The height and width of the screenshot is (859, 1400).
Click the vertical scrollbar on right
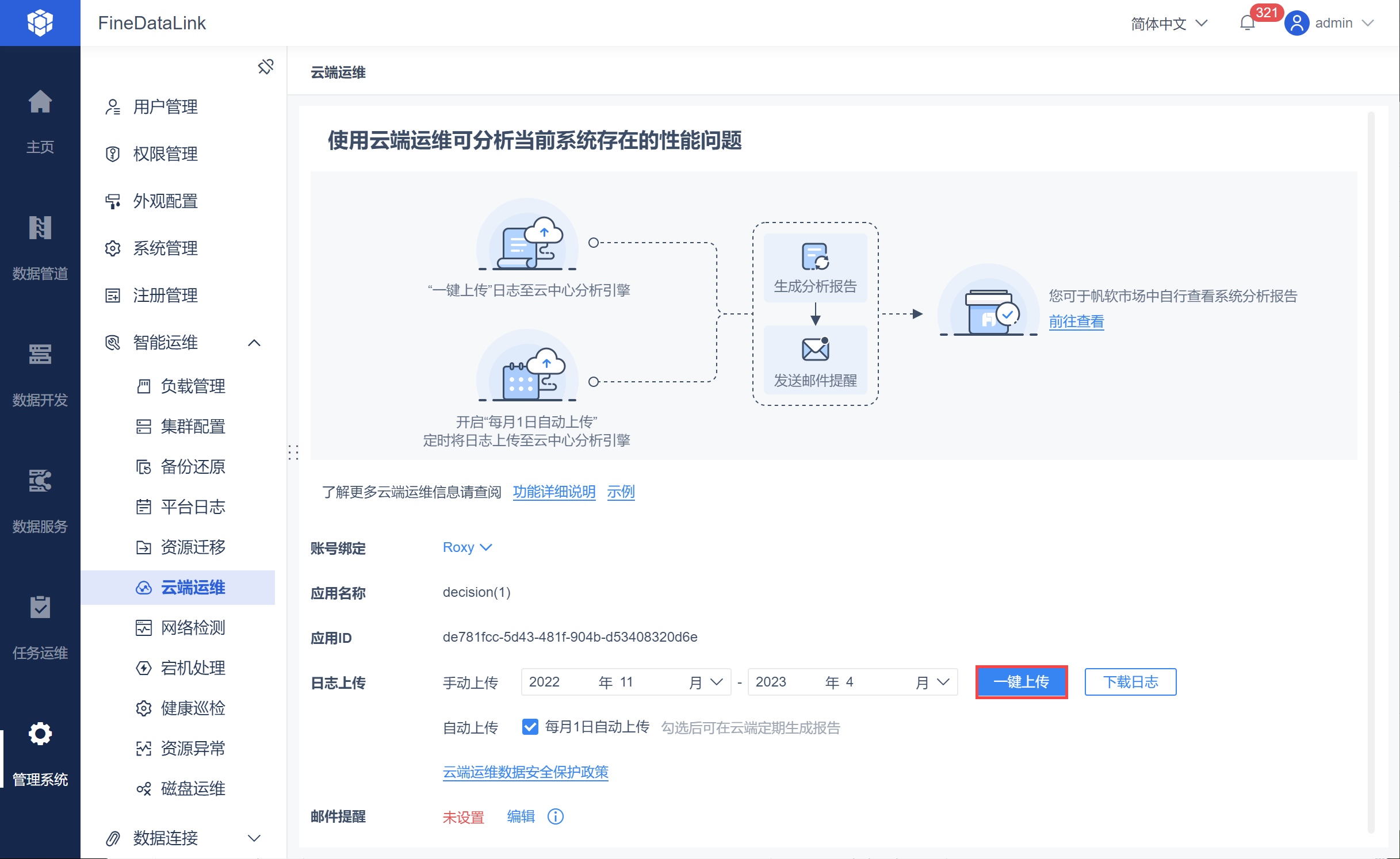point(1371,471)
